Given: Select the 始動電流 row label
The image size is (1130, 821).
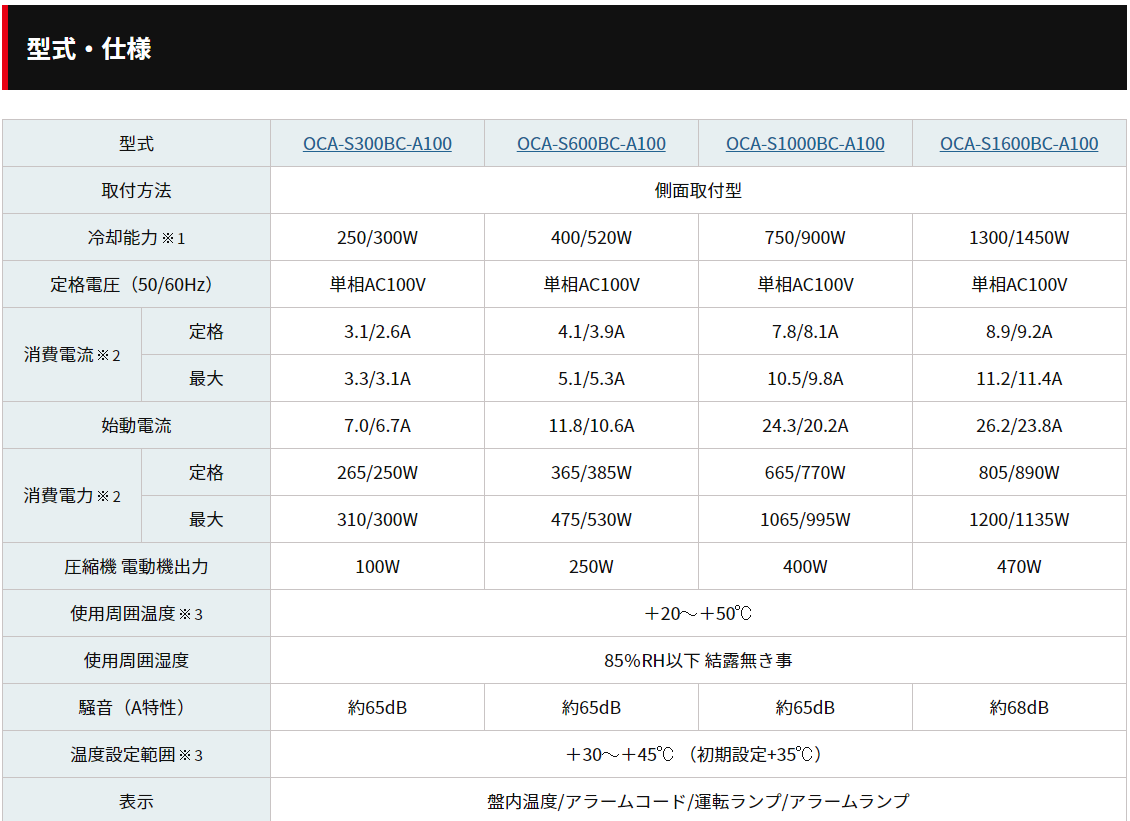Looking at the screenshot, I should (136, 425).
